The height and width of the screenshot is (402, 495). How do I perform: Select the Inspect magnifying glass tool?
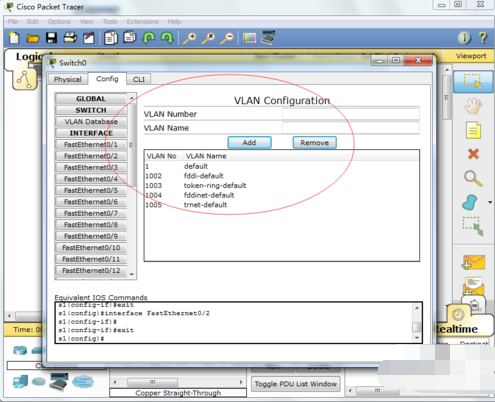click(x=473, y=178)
